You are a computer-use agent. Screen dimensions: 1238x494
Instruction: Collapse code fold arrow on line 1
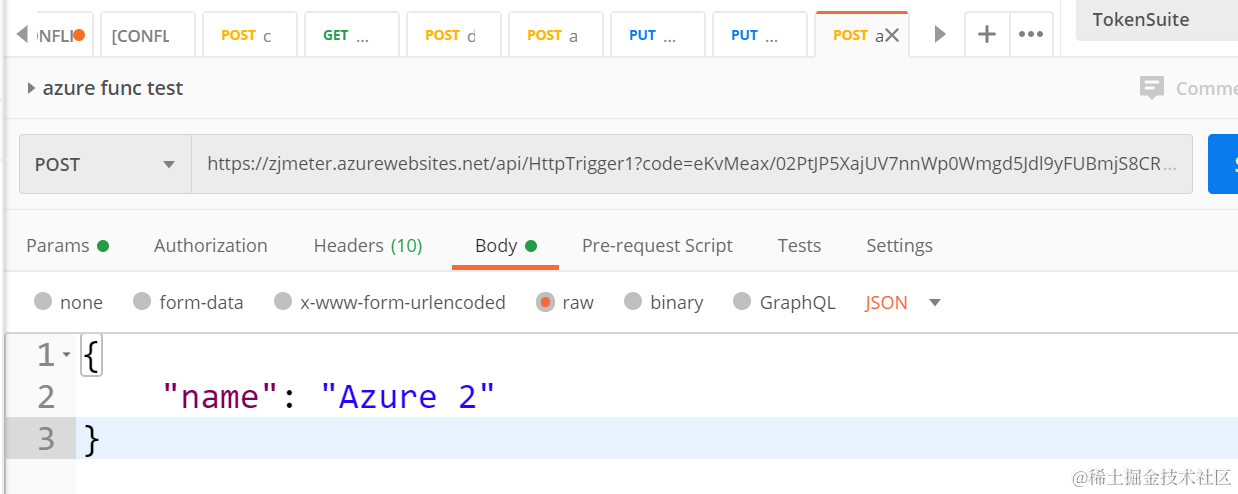point(66,355)
